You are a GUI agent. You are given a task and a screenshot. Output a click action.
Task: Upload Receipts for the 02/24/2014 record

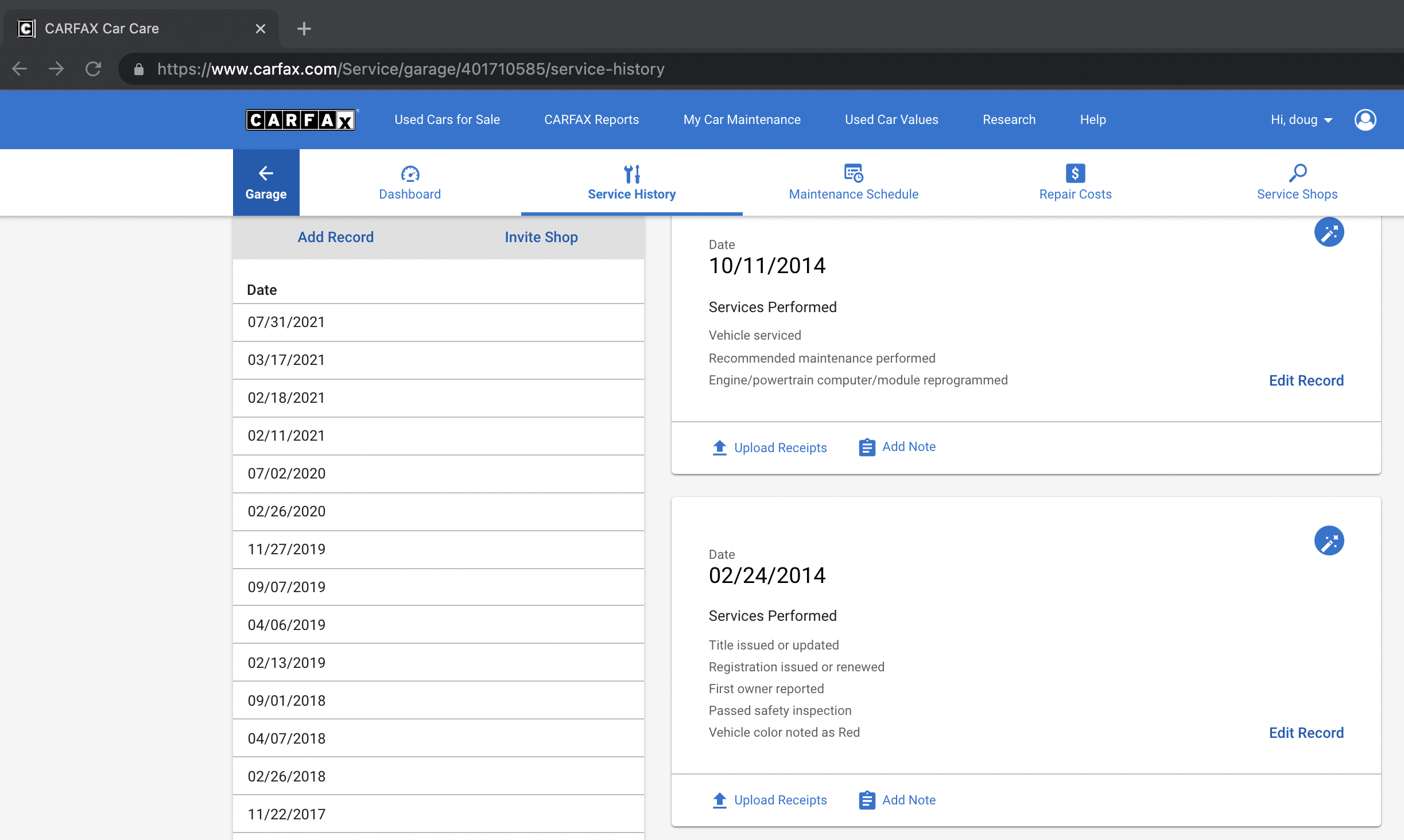click(769, 800)
